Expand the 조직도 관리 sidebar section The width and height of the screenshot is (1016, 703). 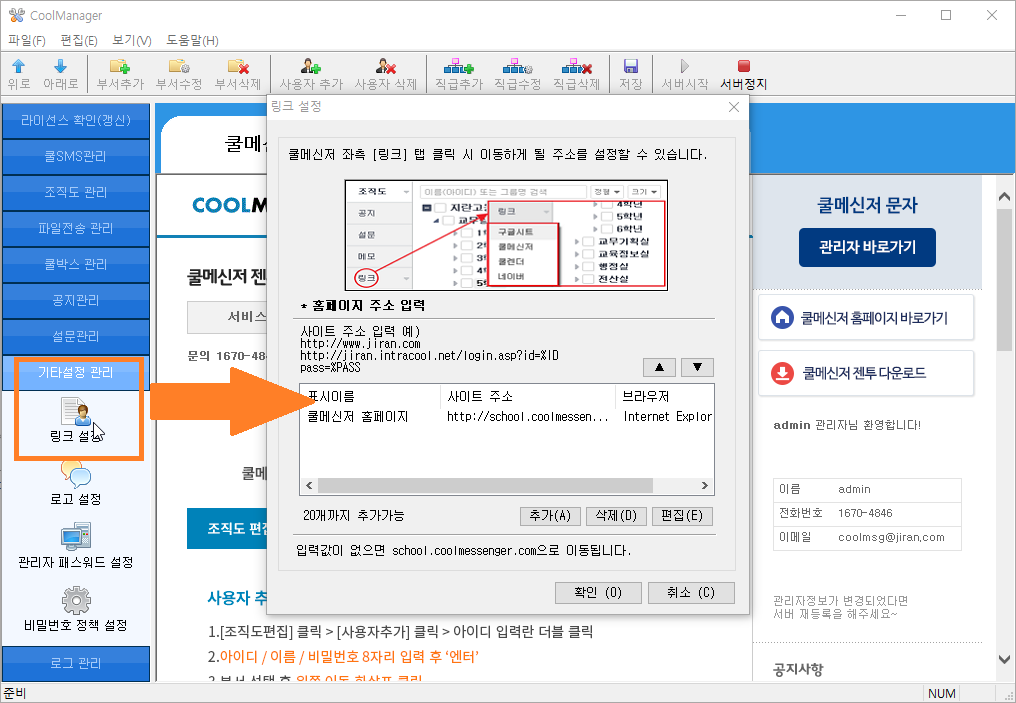(x=76, y=192)
